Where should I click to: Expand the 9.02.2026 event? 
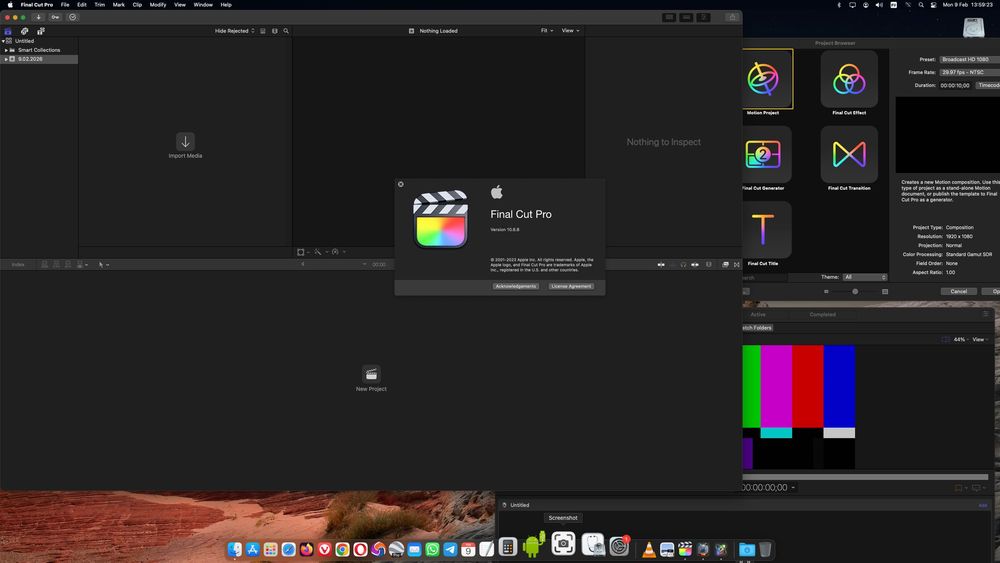pos(6,59)
